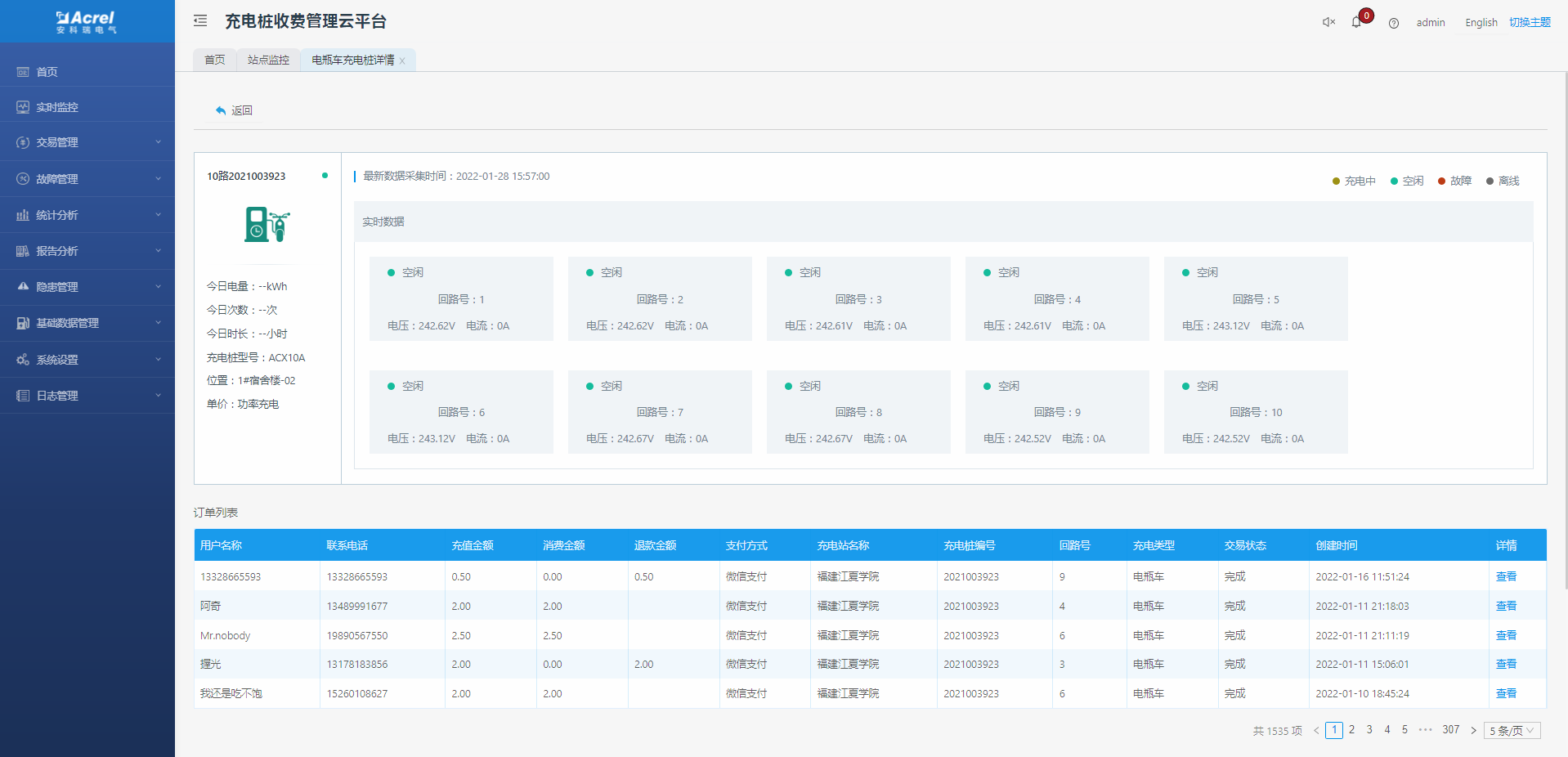Expand the 日志管理 submenu chevron
1568x757 pixels.
(158, 396)
